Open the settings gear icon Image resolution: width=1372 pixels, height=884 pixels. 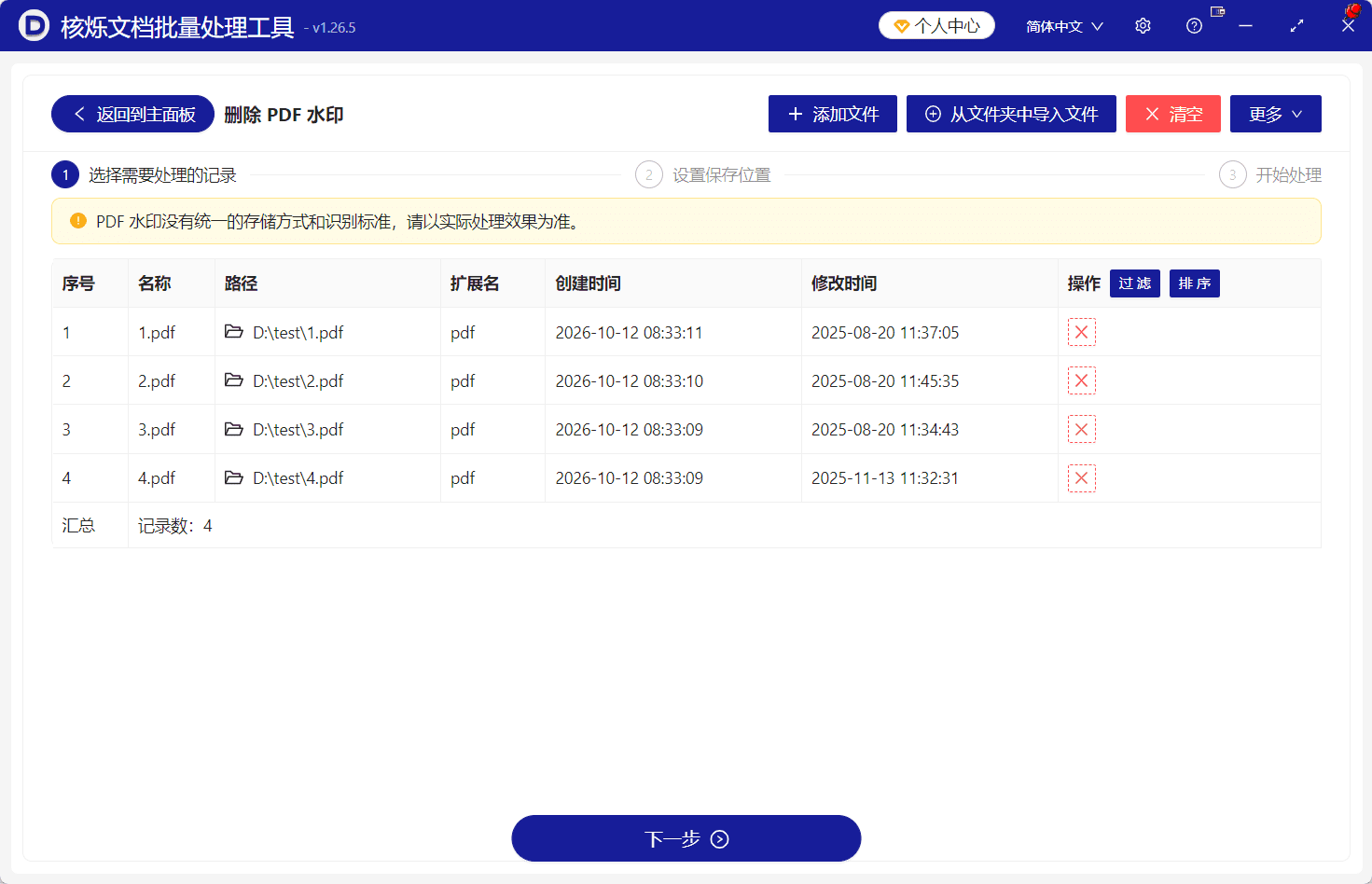[1143, 26]
